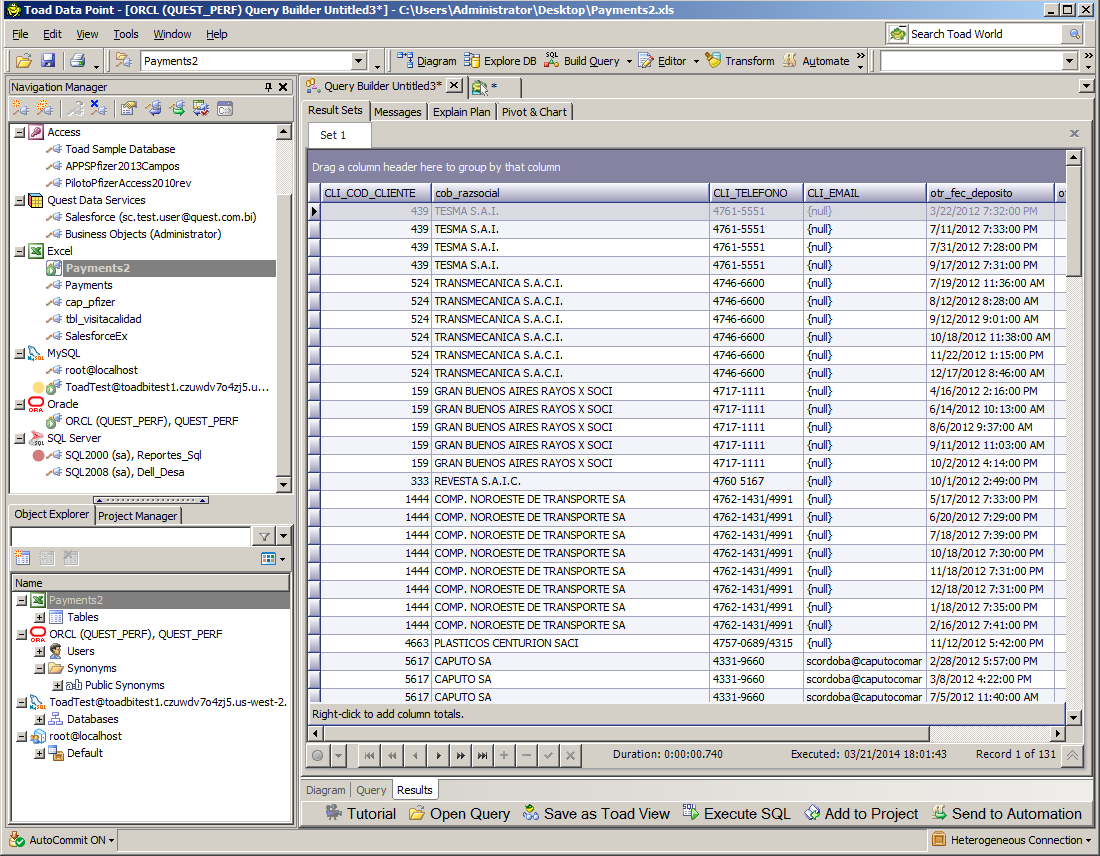Collapse the SQL Server group
Image resolution: width=1100 pixels, height=856 pixels.
[20, 439]
